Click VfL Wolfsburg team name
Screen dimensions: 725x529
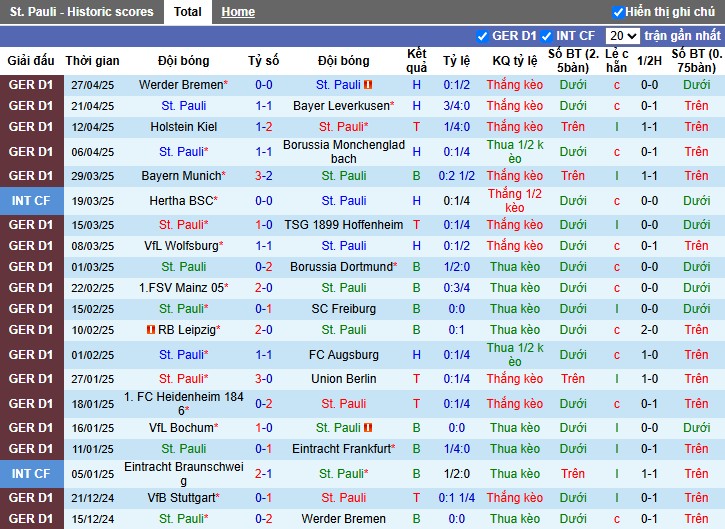(181, 246)
